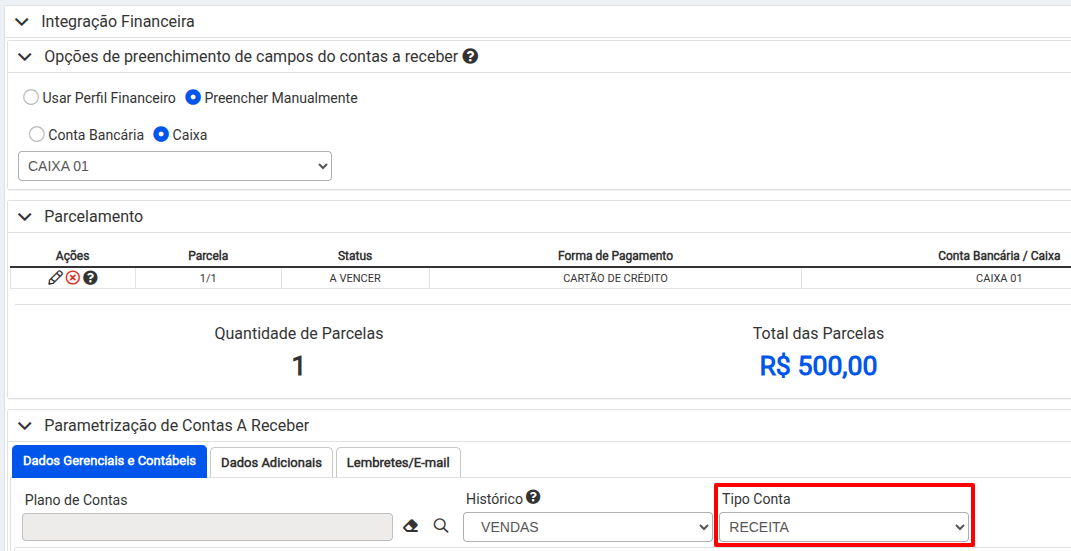Open the Tipo Conta RECEITA dropdown
1071x551 pixels.
[x=844, y=527]
